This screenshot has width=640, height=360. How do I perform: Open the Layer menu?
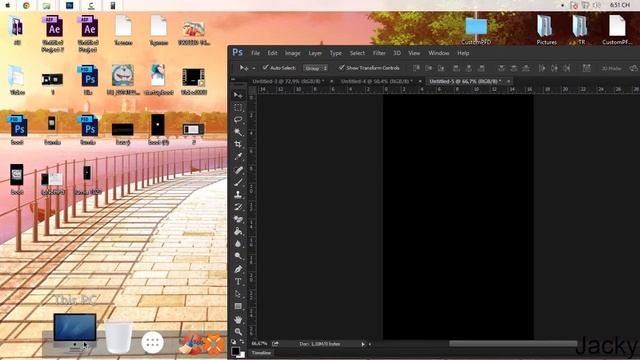pyautogui.click(x=315, y=53)
